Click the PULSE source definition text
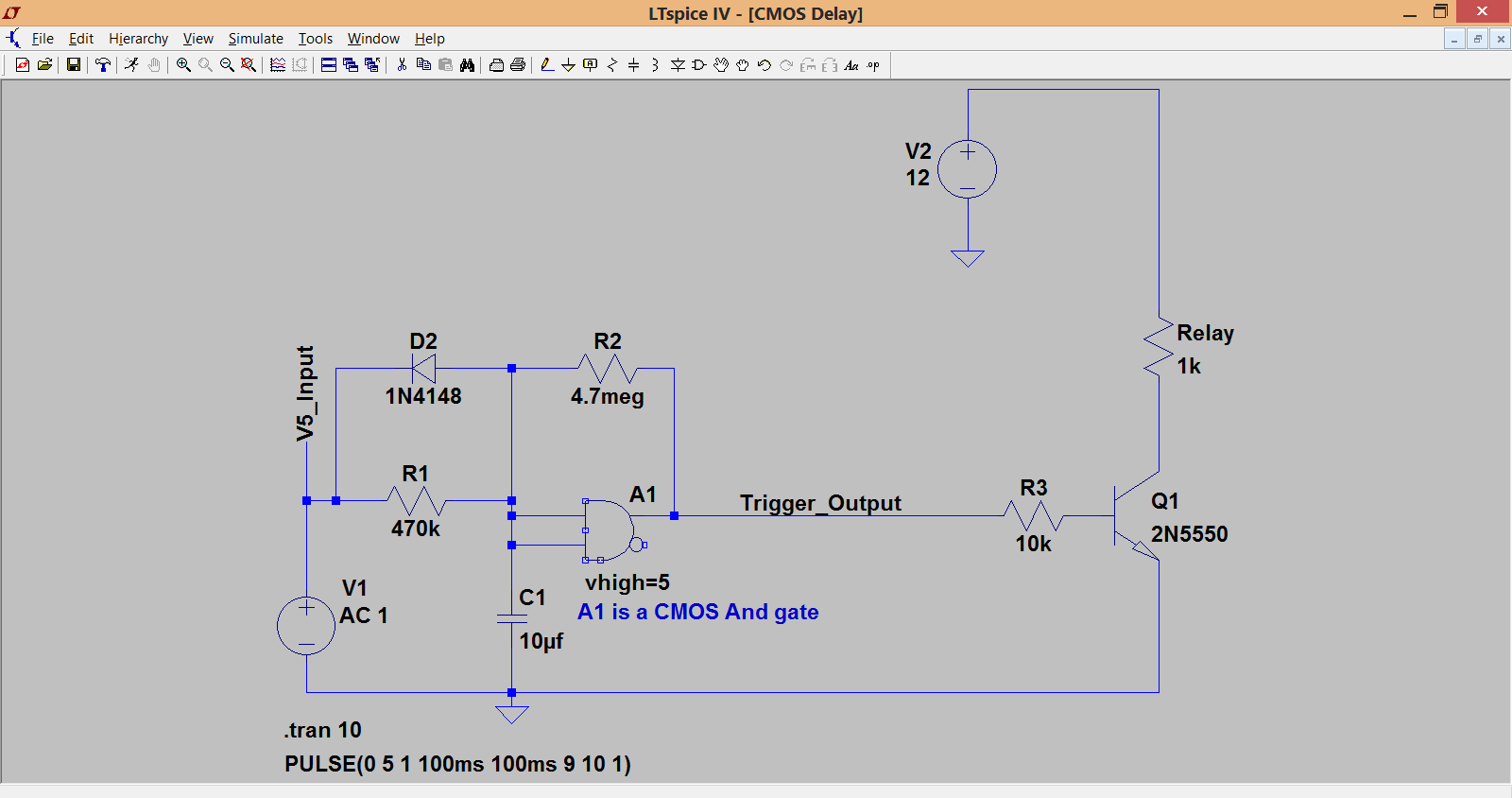Viewport: 1512px width, 798px height. (x=457, y=764)
